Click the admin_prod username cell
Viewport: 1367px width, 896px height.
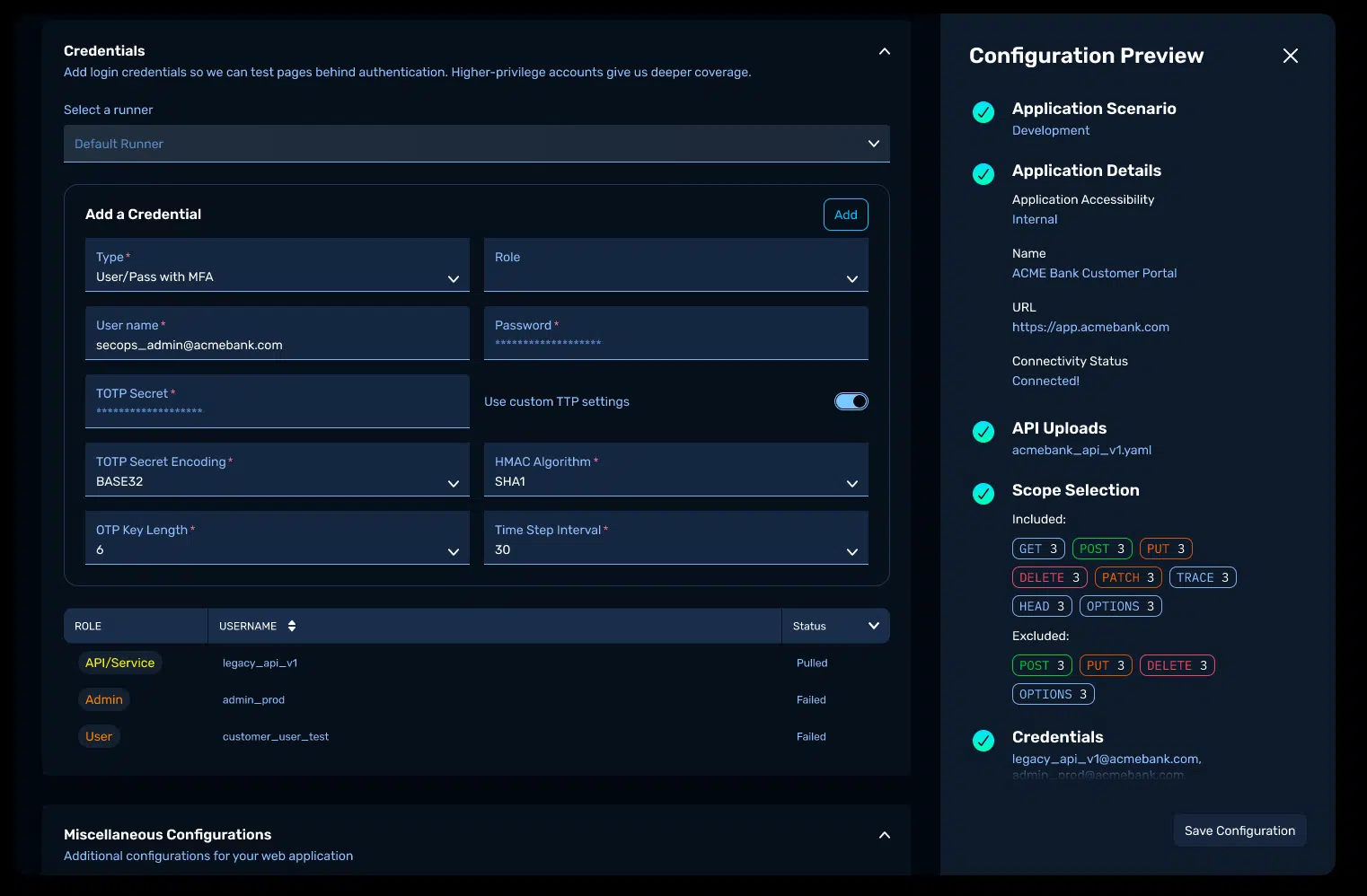tap(253, 699)
